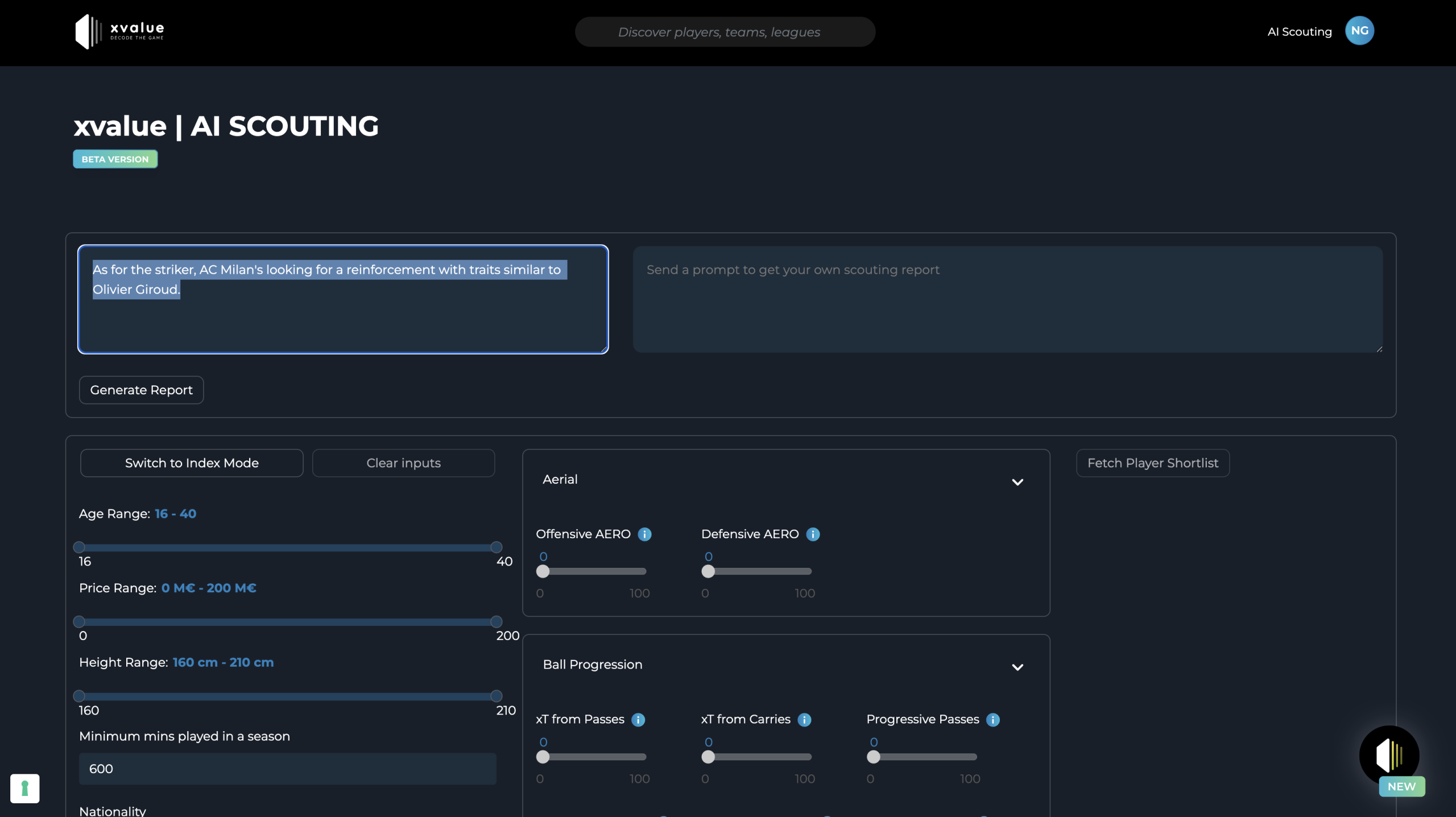Click the Height Range maximum handle at 210
Screen dimensions: 1456x817
[496, 696]
